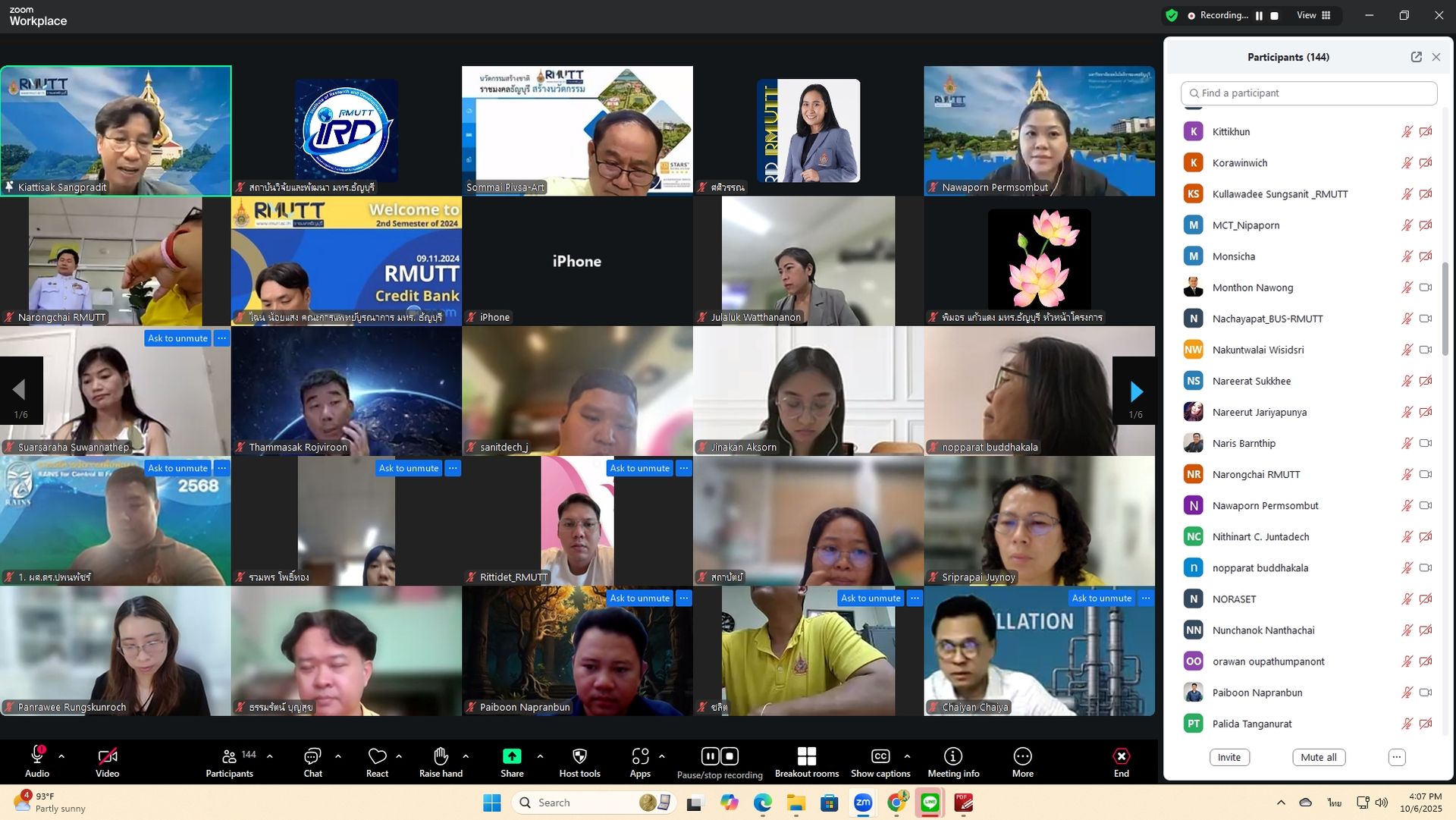
Task: Click the Find a participant field
Action: (1309, 93)
